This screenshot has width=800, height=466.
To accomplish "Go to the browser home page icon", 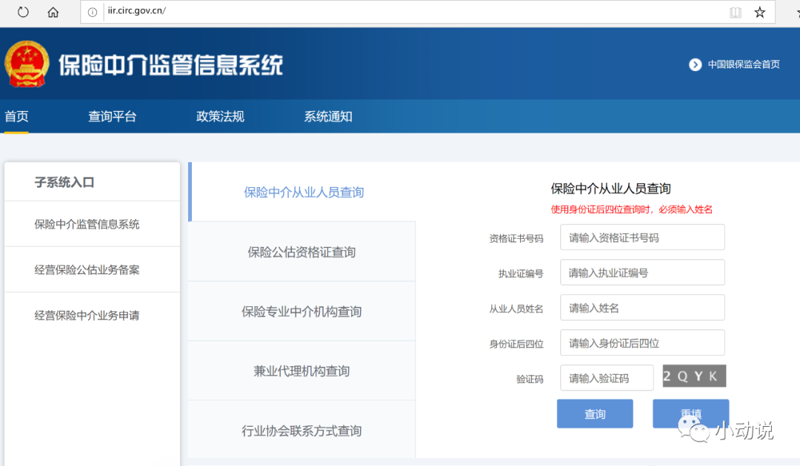I will tap(53, 12).
